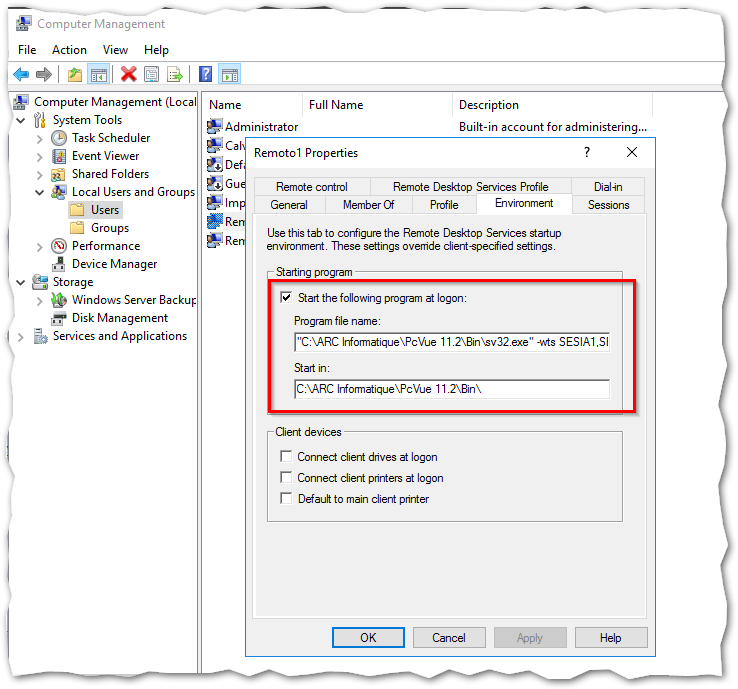Select the Administrator user icon

click(215, 126)
